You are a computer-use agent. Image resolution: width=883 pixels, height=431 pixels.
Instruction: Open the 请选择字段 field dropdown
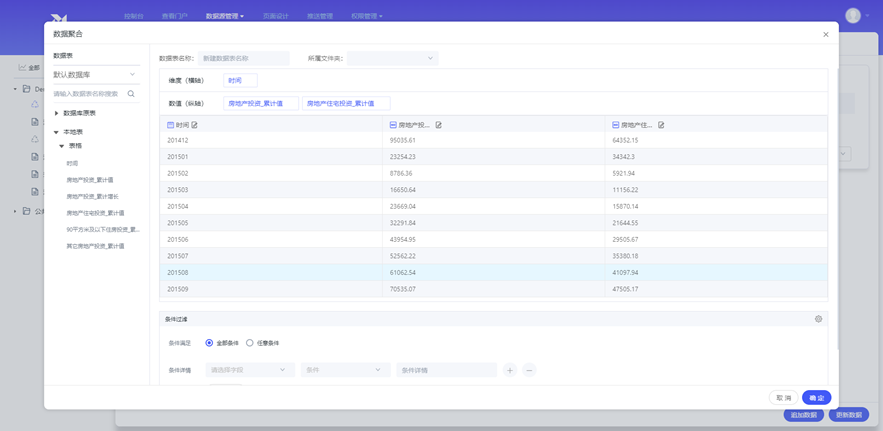tap(249, 370)
